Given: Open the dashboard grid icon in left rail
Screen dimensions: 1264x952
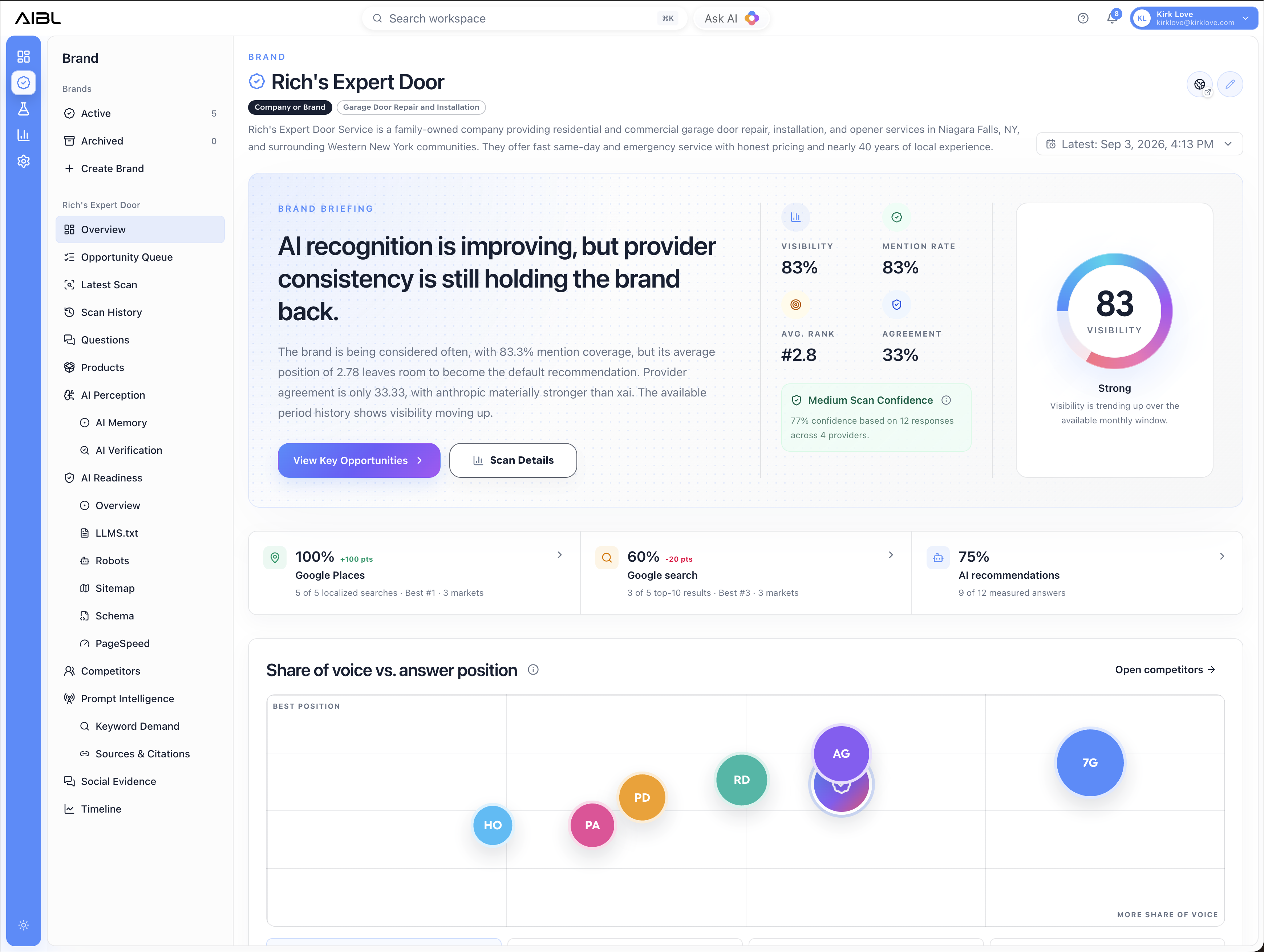Looking at the screenshot, I should (24, 57).
